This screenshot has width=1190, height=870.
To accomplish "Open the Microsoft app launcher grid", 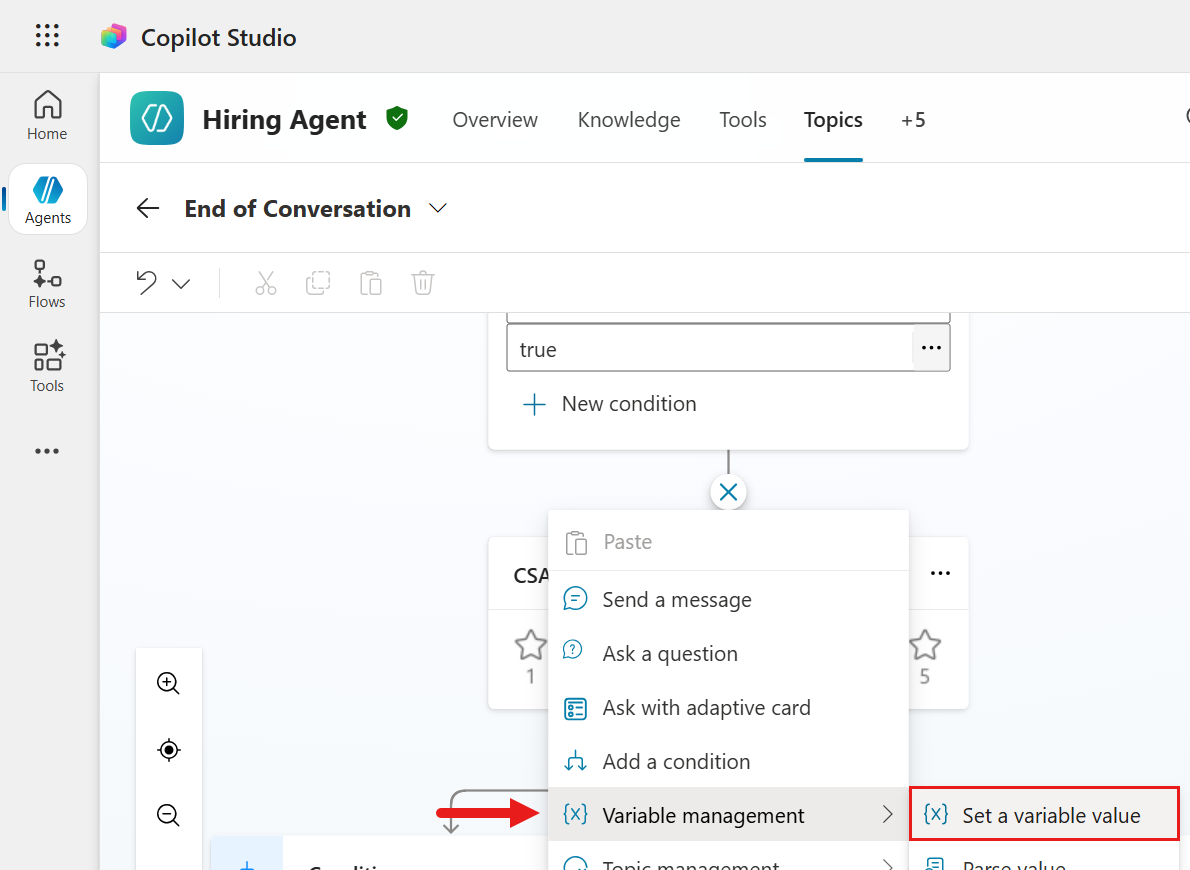I will [x=47, y=35].
